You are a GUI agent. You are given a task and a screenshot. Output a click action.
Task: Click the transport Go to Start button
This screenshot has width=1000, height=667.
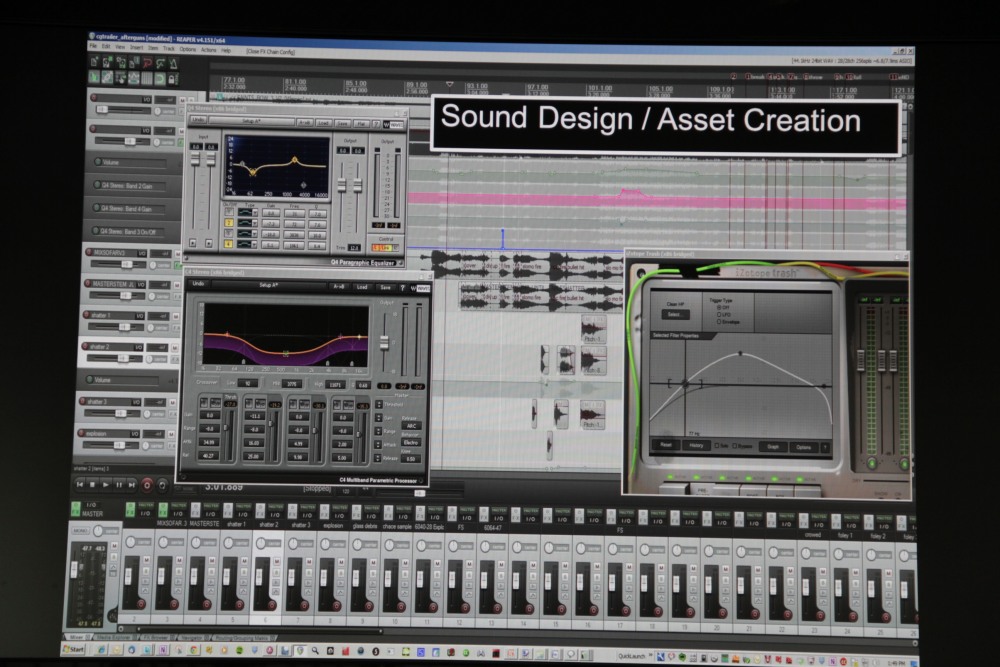pos(80,485)
